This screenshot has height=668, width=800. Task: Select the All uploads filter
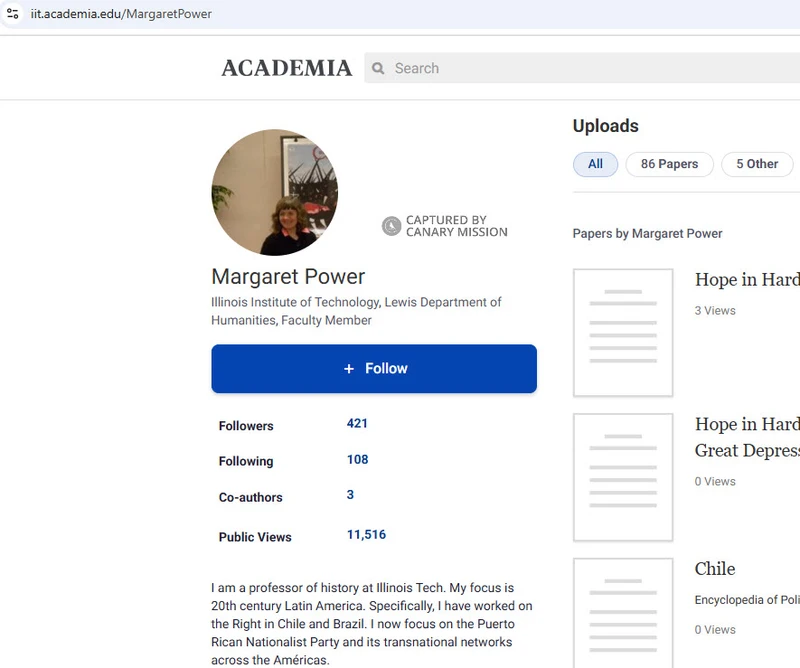(595, 164)
